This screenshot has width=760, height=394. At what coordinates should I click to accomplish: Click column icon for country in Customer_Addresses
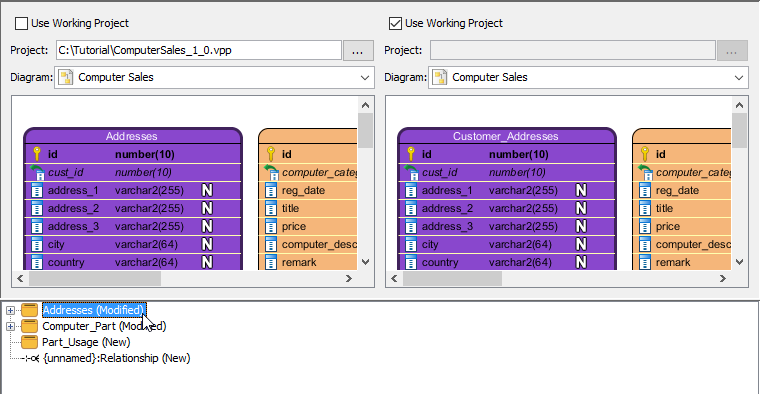pyautogui.click(x=411, y=262)
